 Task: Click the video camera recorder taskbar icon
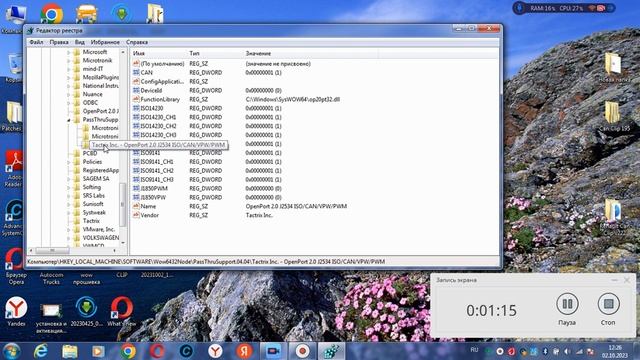(273, 351)
